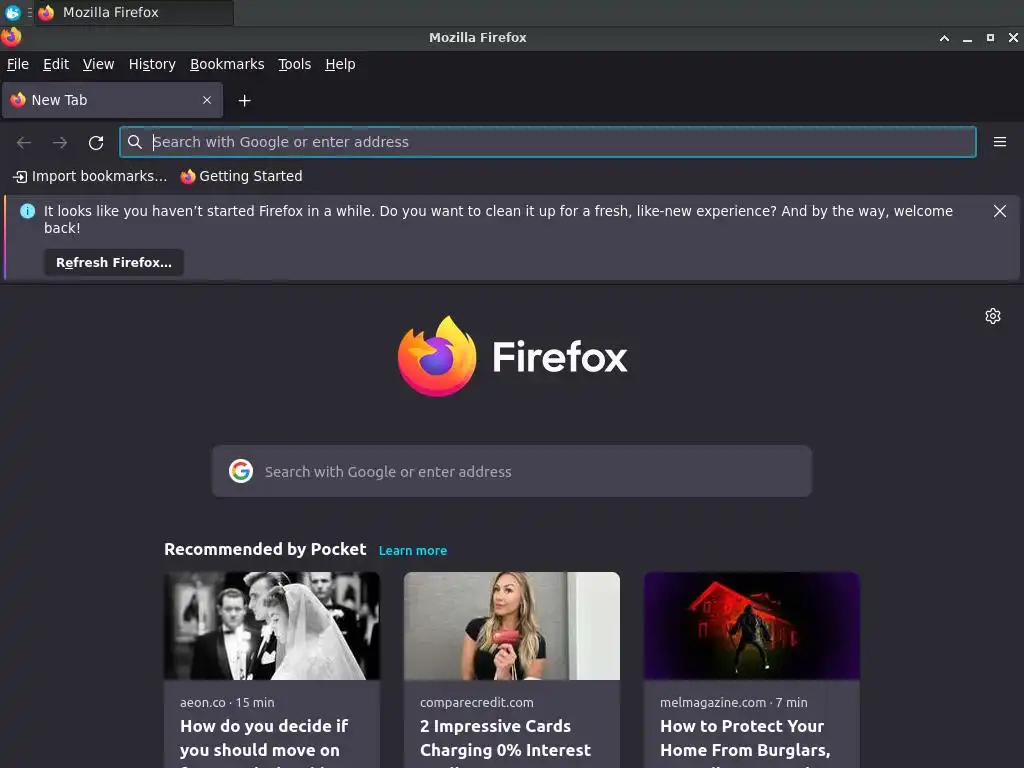Click the info icon in notification bar
This screenshot has height=768, width=1024.
point(27,211)
